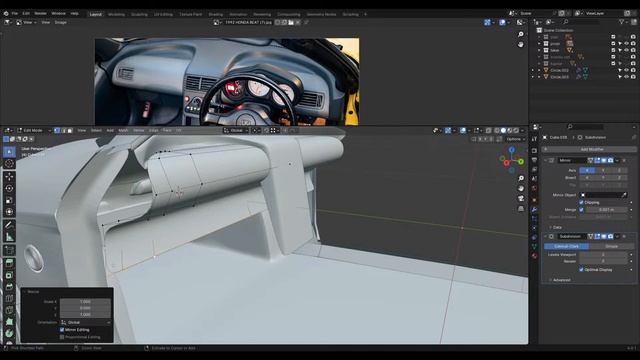Click the viewport pan hand icon

point(521,189)
